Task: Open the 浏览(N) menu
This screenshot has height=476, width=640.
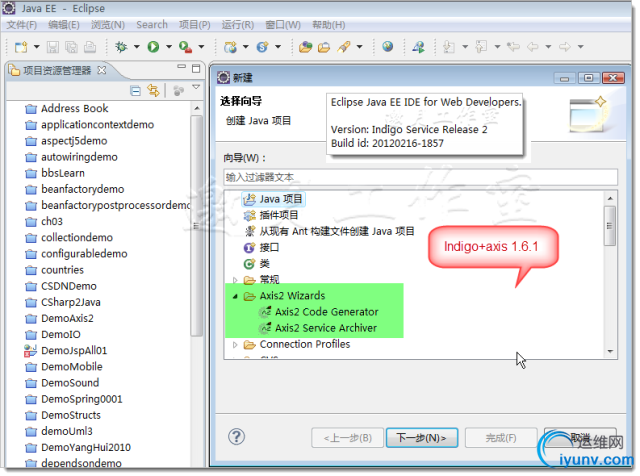Action: click(x=108, y=25)
